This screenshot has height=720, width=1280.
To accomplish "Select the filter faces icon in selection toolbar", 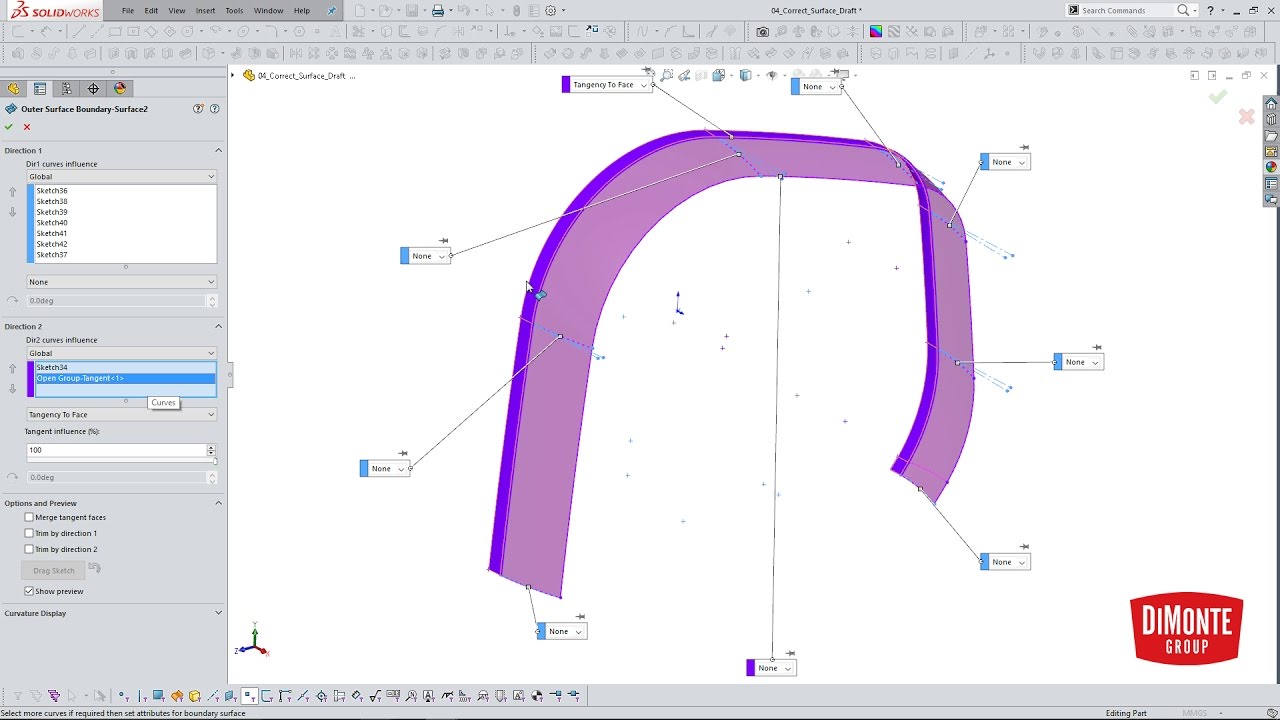I will click(158, 696).
